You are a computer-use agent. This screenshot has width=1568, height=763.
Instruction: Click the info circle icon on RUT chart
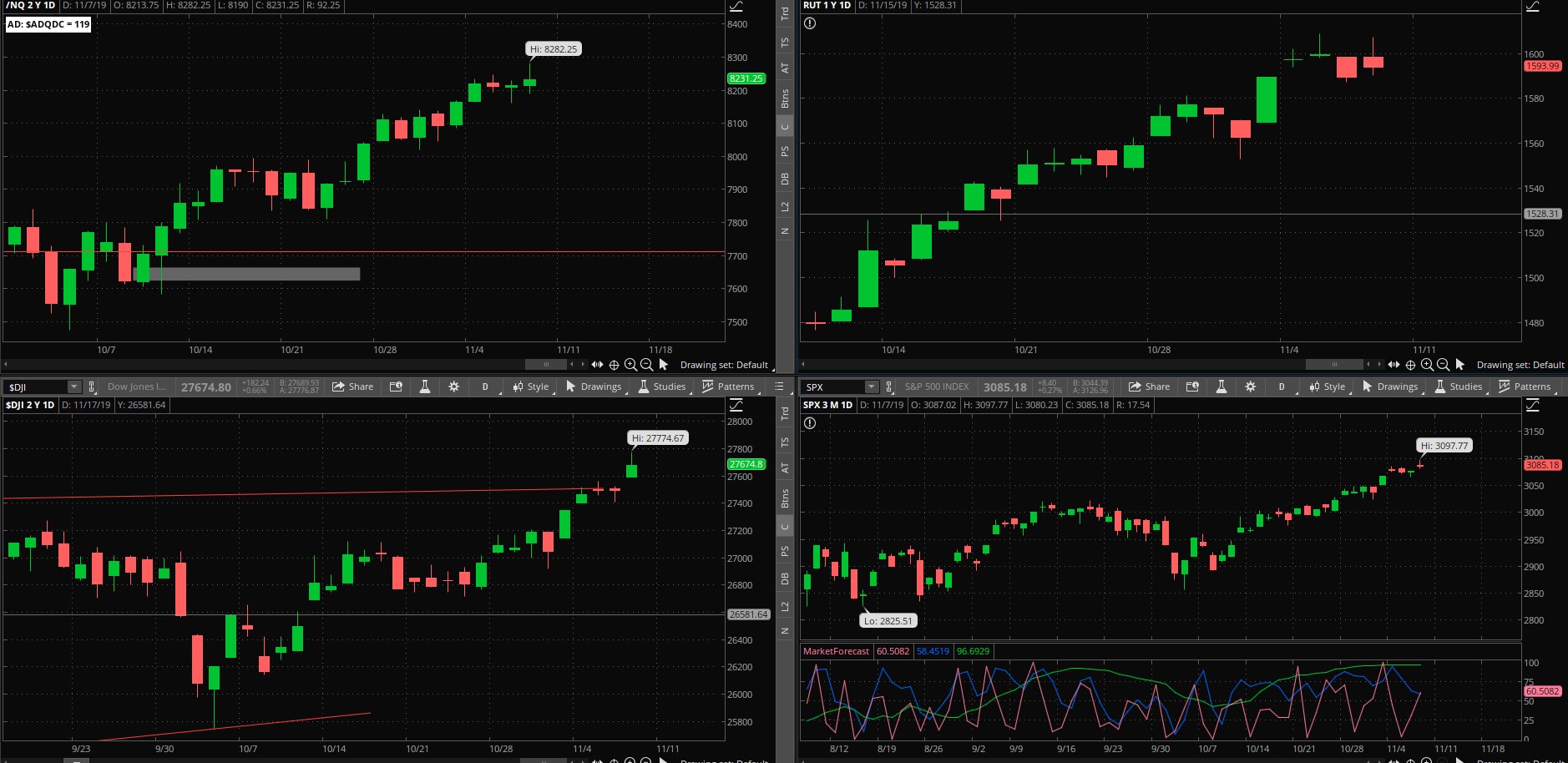click(810, 23)
